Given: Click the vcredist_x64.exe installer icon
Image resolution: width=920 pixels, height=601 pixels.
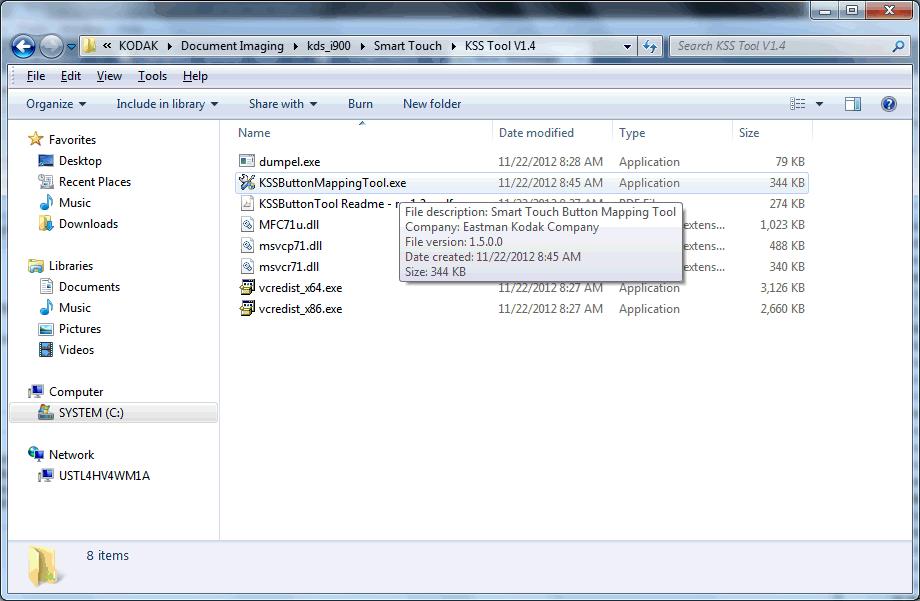Looking at the screenshot, I should click(248, 288).
